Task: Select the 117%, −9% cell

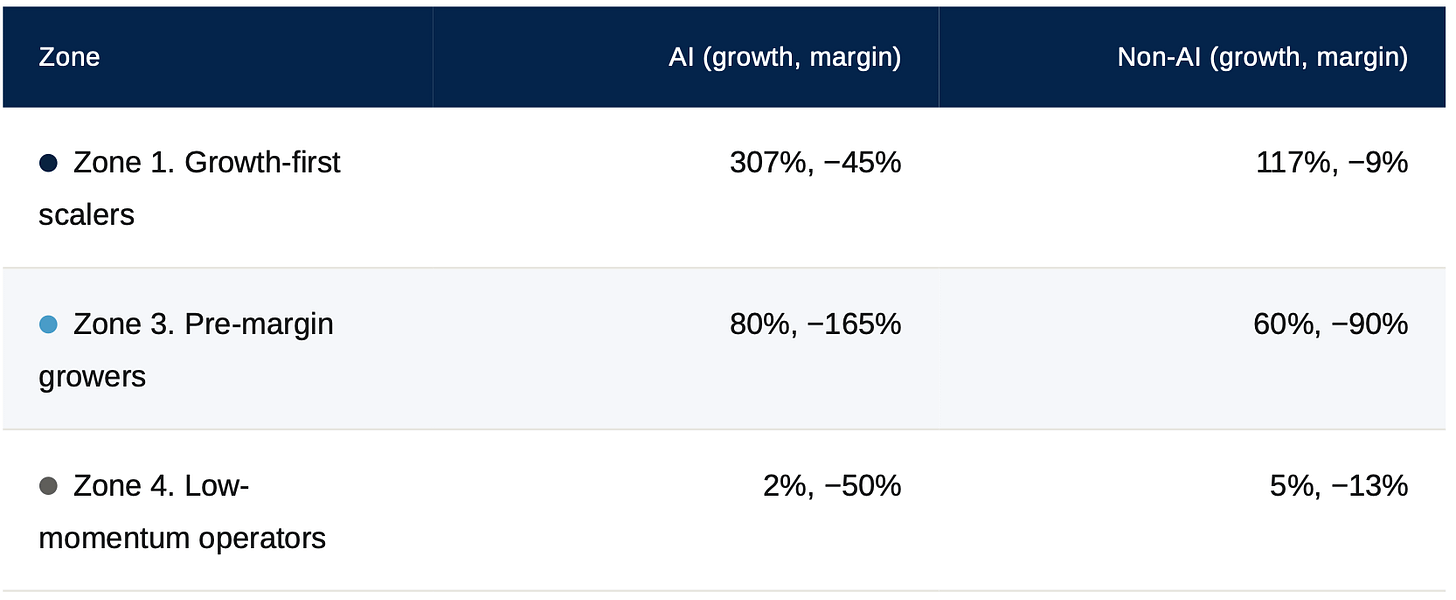Action: [1332, 162]
